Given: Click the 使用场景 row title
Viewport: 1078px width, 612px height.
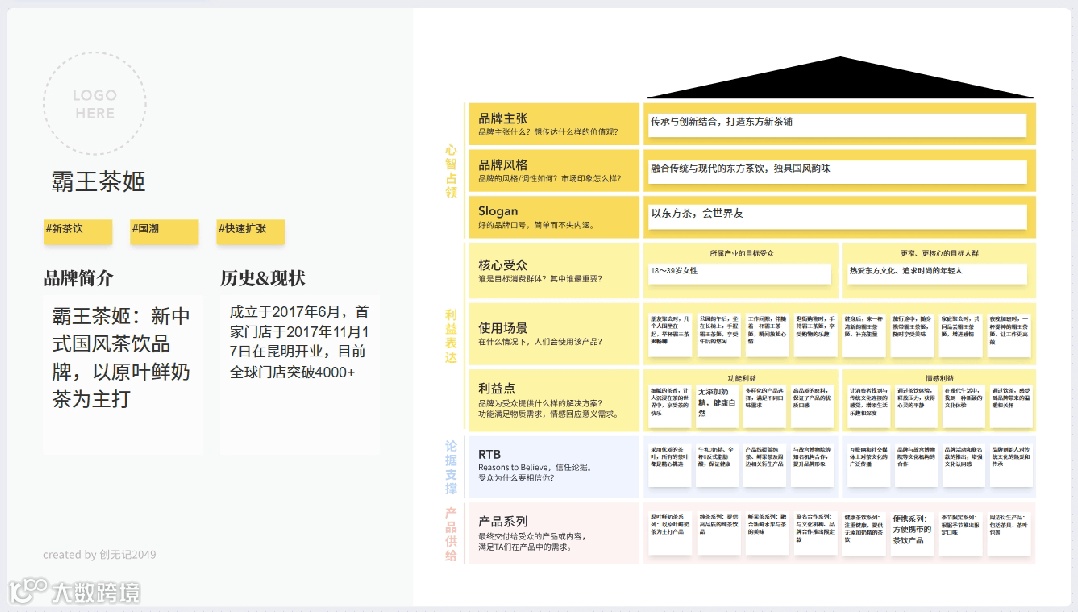Looking at the screenshot, I should tap(503, 328).
